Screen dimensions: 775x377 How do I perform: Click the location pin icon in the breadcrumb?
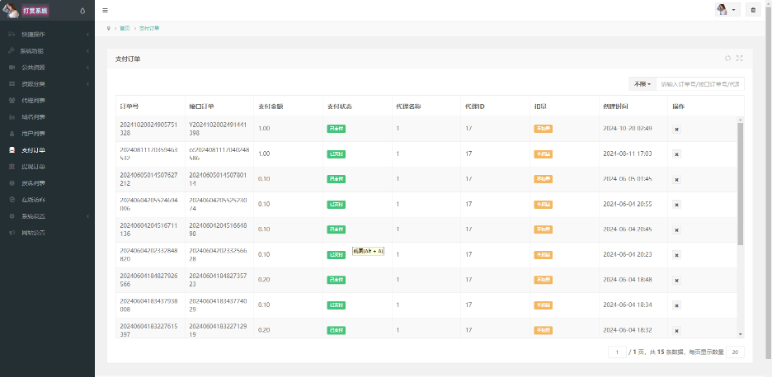tap(109, 28)
